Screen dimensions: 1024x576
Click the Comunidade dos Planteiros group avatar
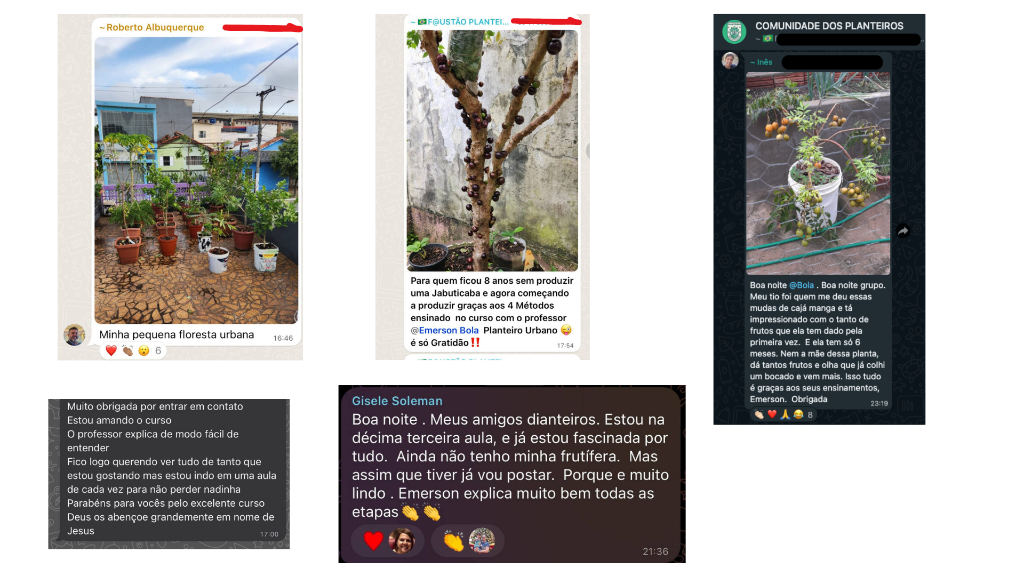coord(735,31)
